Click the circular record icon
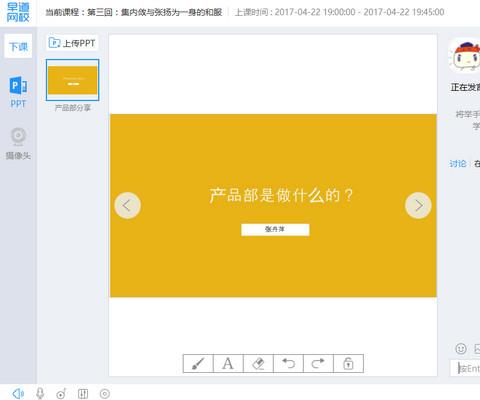This screenshot has height=400, width=480. 105,394
